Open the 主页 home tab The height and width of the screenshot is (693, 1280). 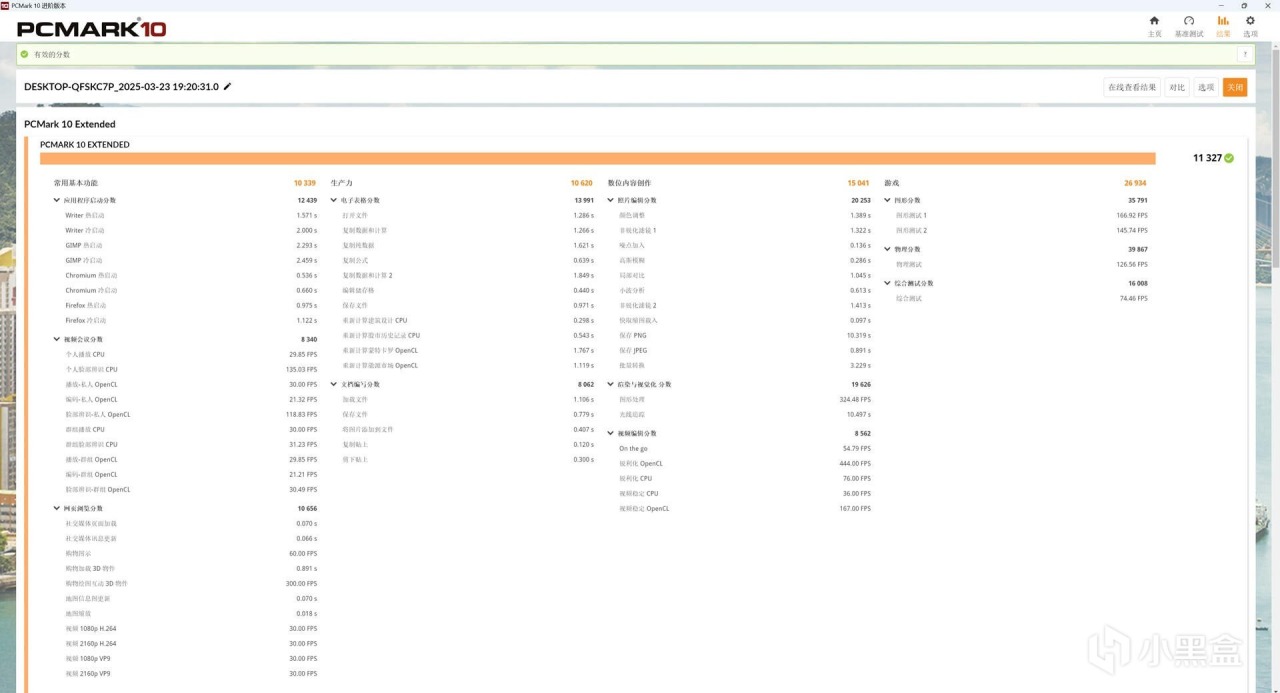1154,26
